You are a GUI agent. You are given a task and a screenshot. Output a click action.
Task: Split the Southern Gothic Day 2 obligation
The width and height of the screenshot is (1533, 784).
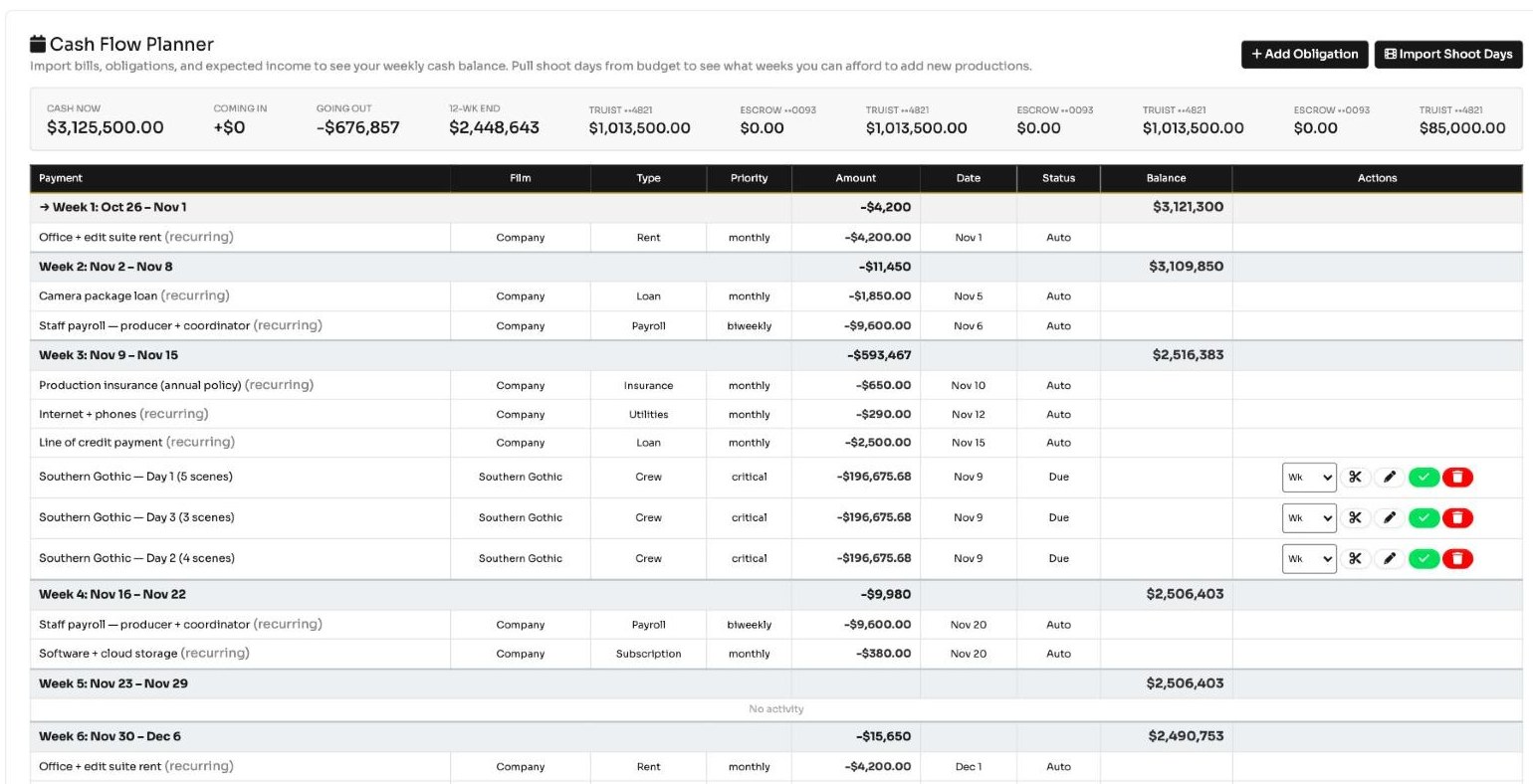tap(1355, 558)
